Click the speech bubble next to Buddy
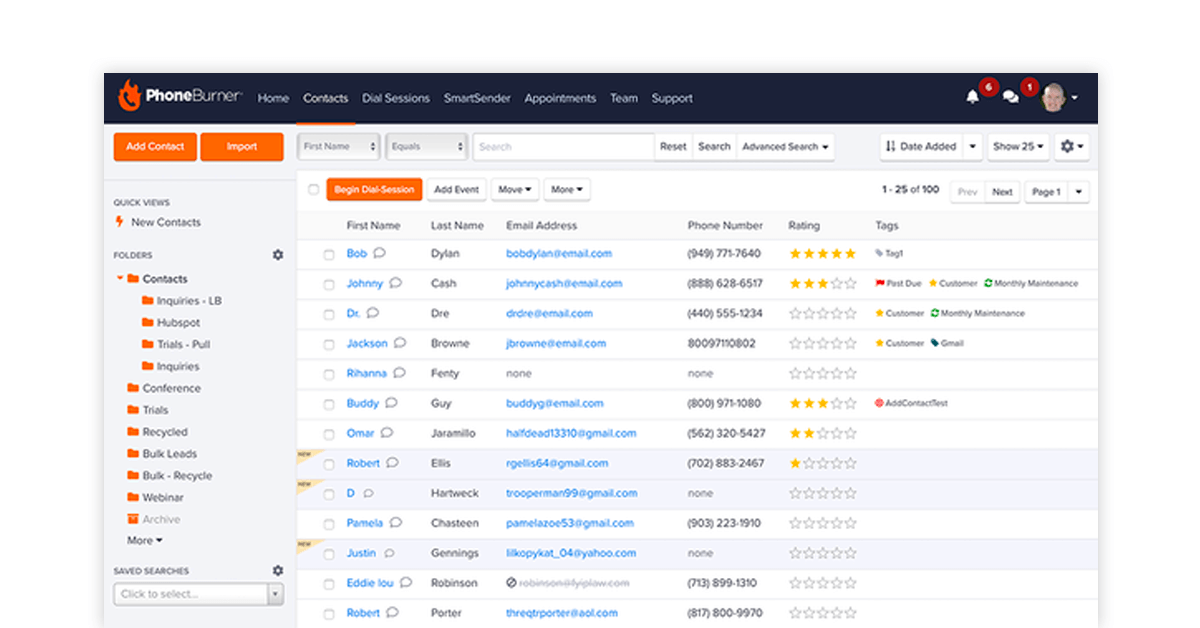The height and width of the screenshot is (628, 1200). coord(391,403)
